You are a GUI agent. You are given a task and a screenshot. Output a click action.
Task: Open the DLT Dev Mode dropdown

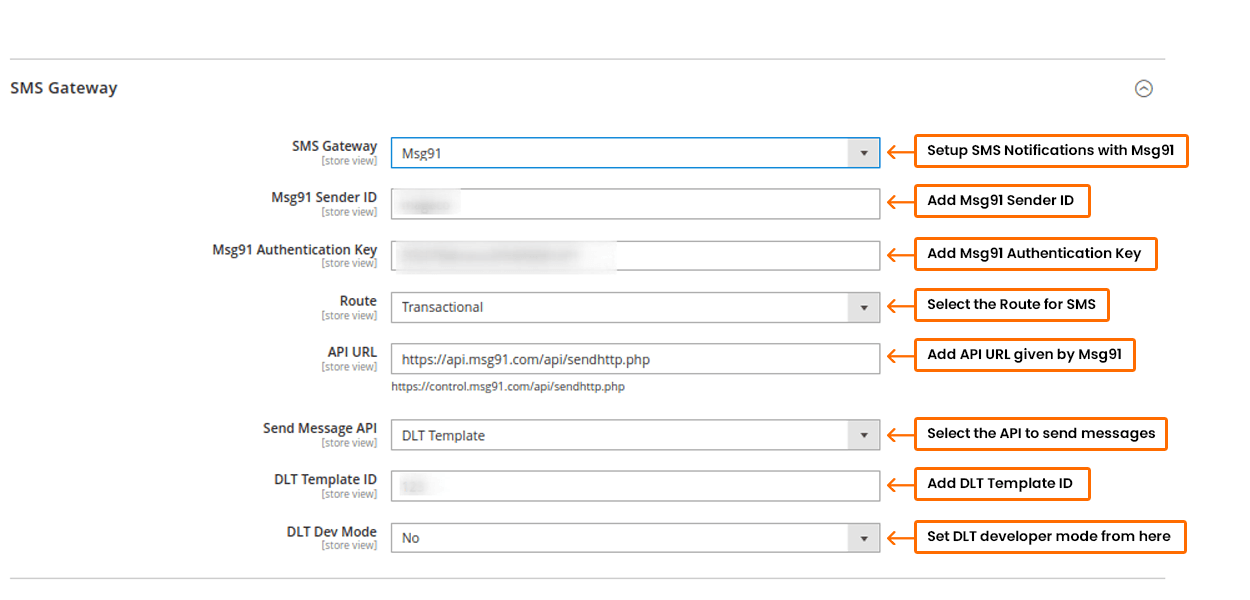tap(634, 537)
